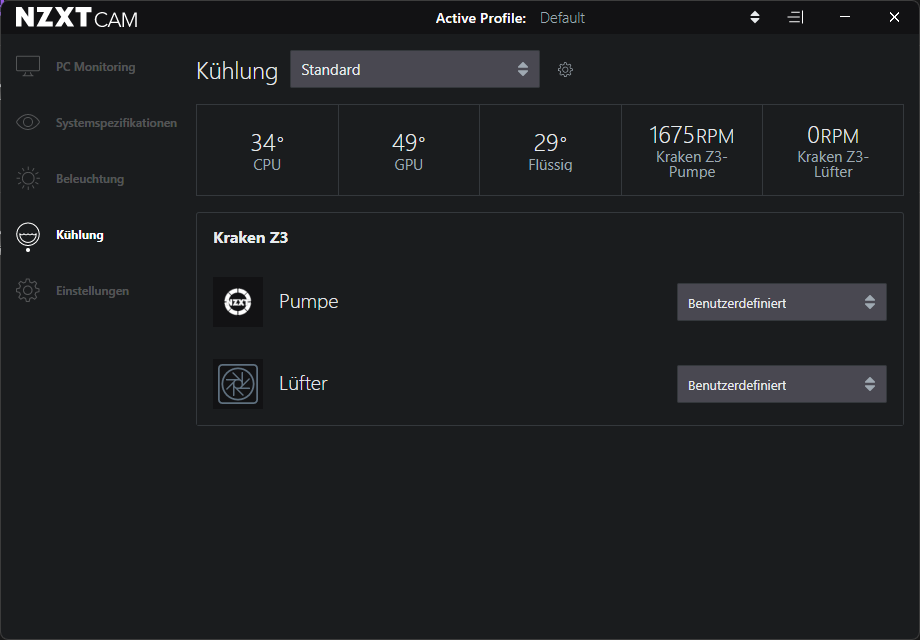Open the PC Monitoring monitor icon

tap(28, 66)
